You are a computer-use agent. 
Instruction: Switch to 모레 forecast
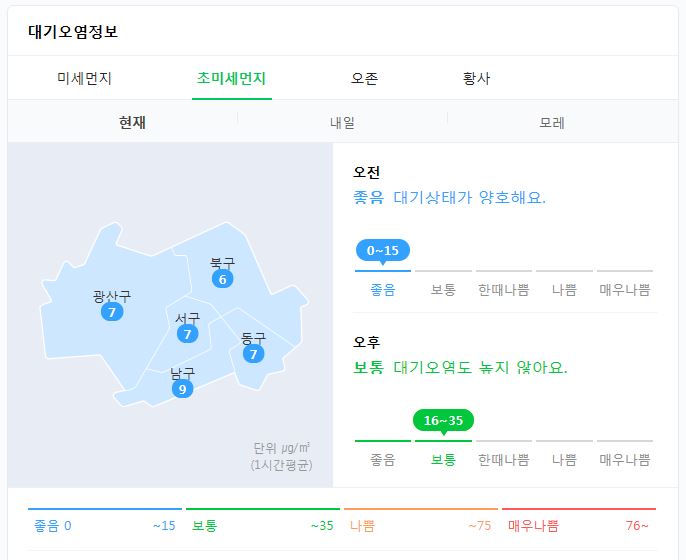point(552,122)
